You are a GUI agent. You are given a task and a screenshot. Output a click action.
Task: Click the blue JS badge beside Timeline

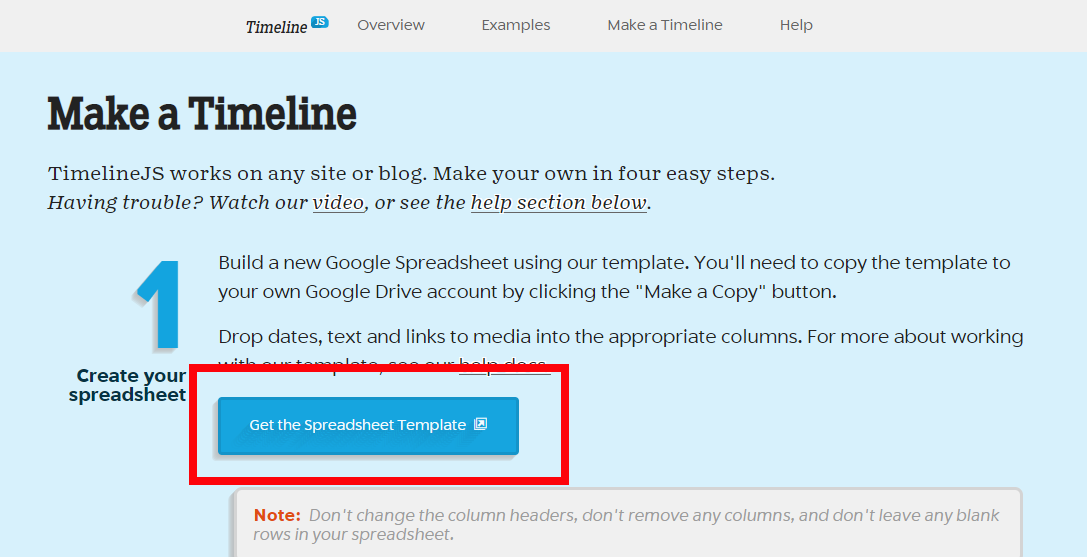tap(320, 22)
